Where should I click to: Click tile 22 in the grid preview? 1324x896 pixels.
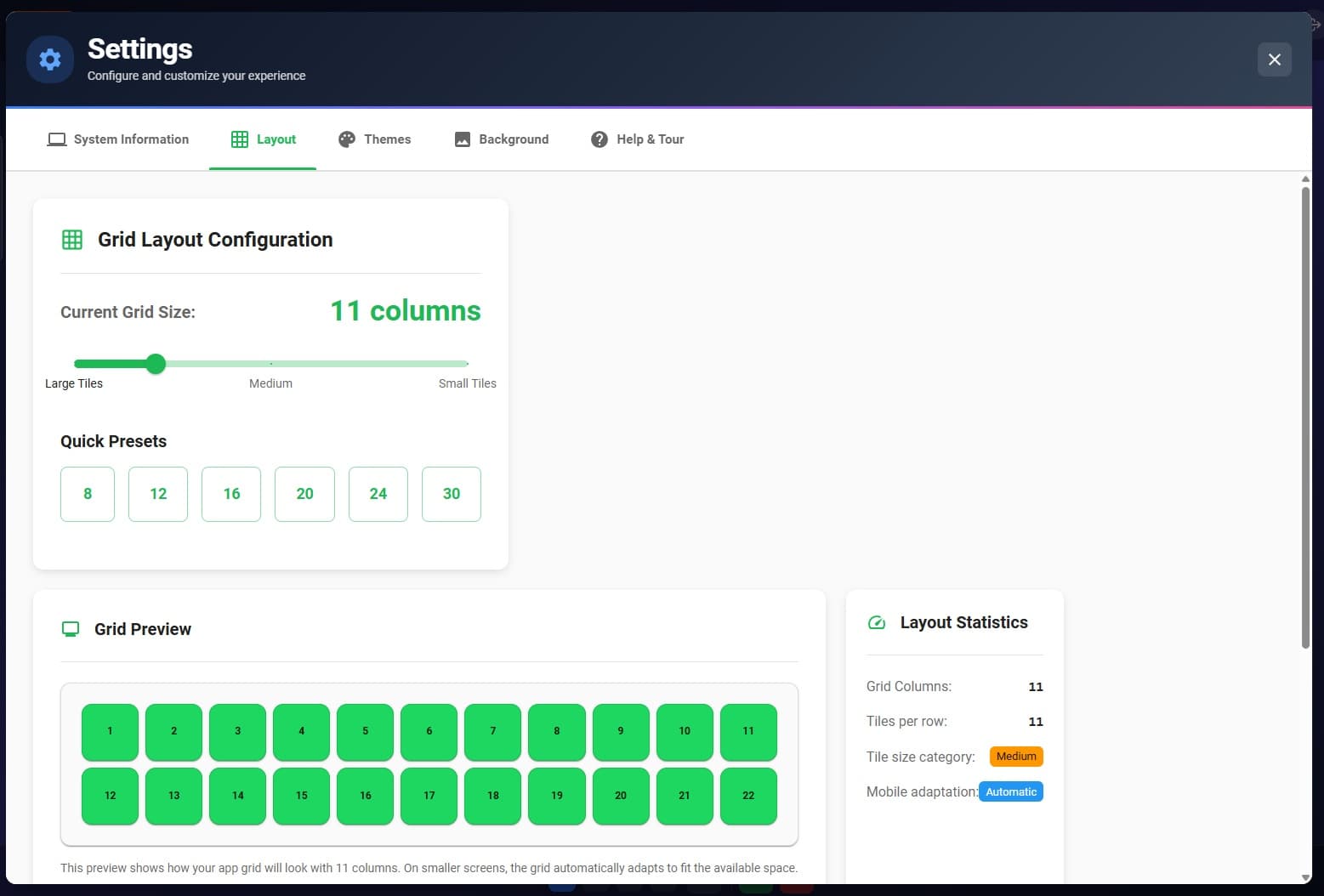(748, 796)
